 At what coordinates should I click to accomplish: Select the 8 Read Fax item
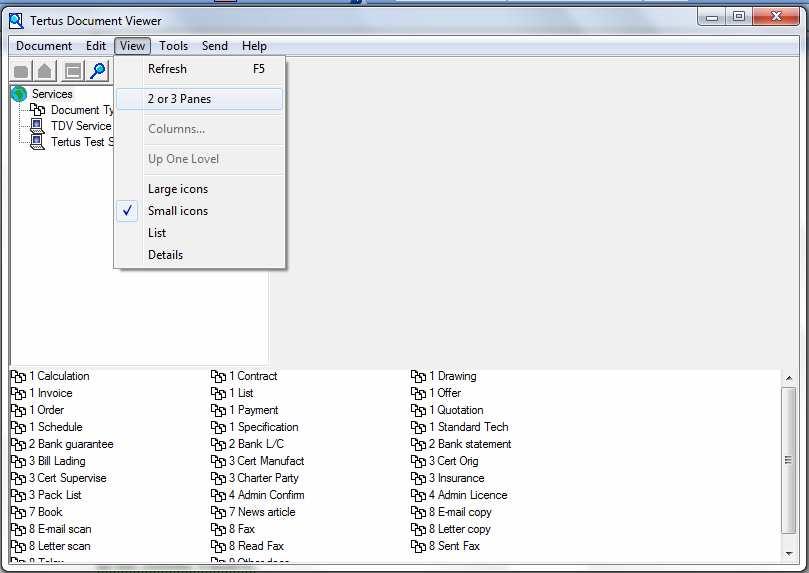(x=248, y=546)
